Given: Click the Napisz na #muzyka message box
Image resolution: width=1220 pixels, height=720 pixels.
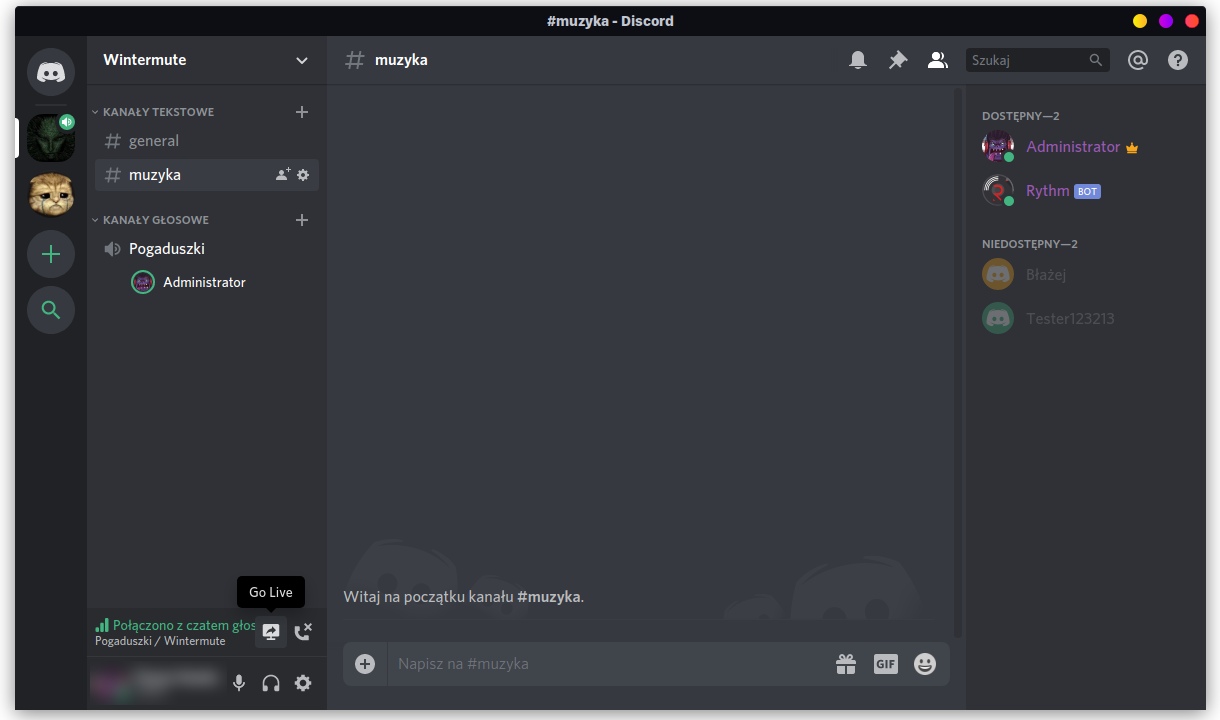Looking at the screenshot, I should [x=609, y=664].
